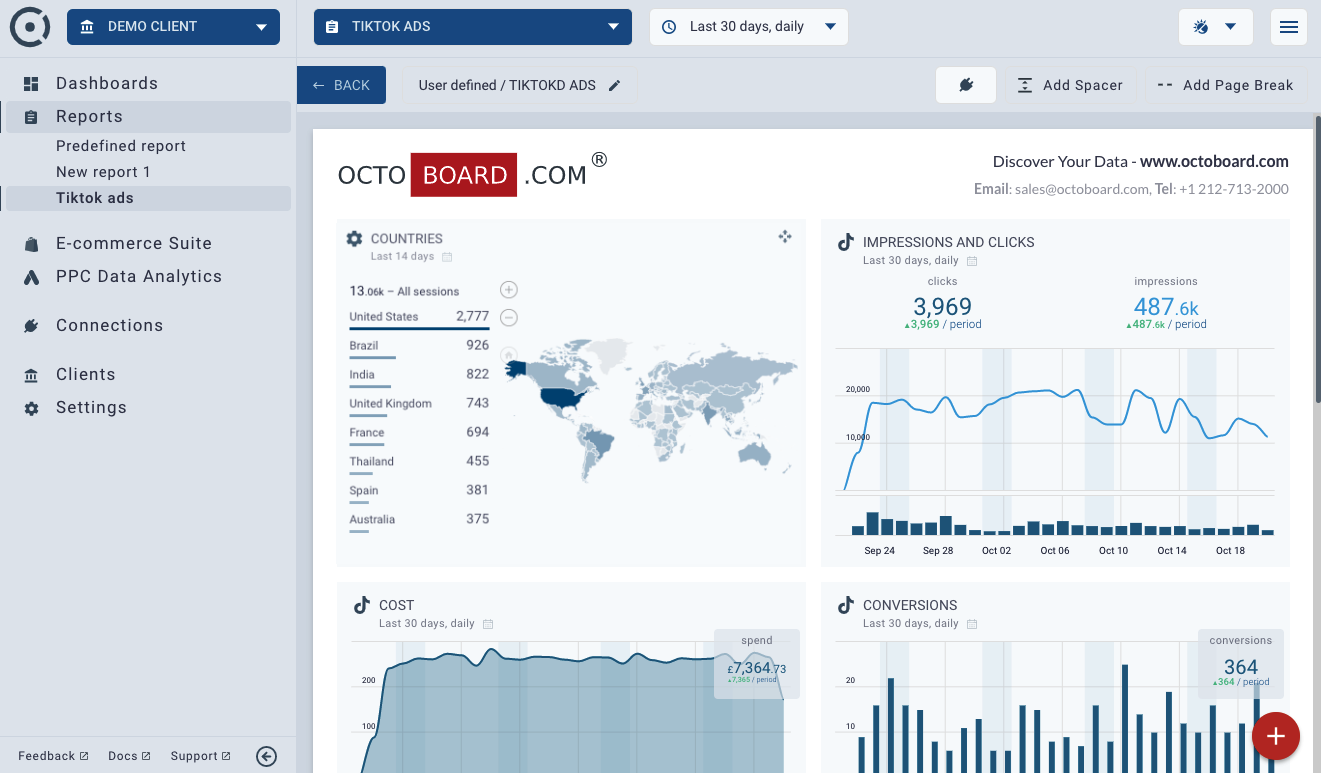Viewport: 1321px width, 773px height.
Task: Click the conversions value 364
Action: (1241, 667)
